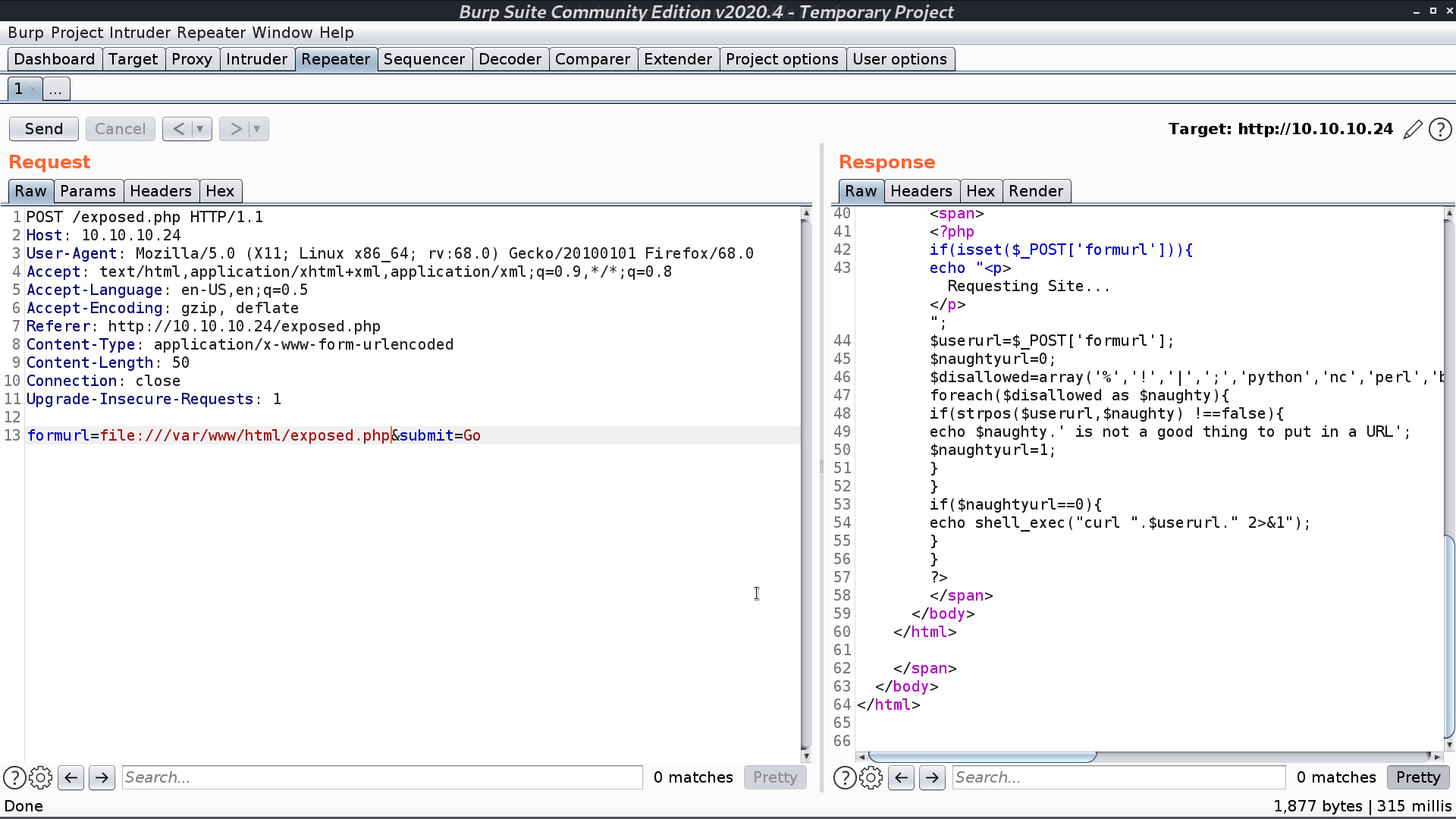Switch to the Dashboard tab

(x=55, y=59)
